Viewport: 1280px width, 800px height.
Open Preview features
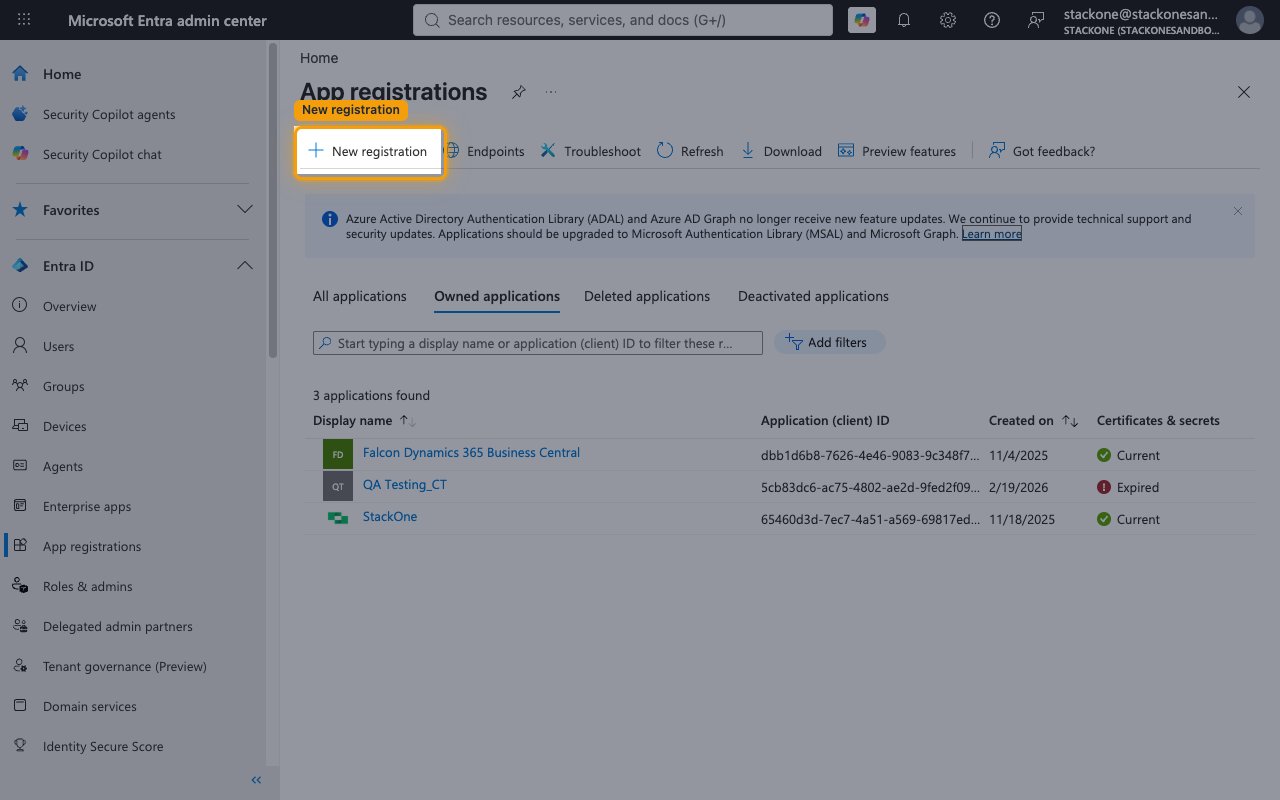pos(897,151)
